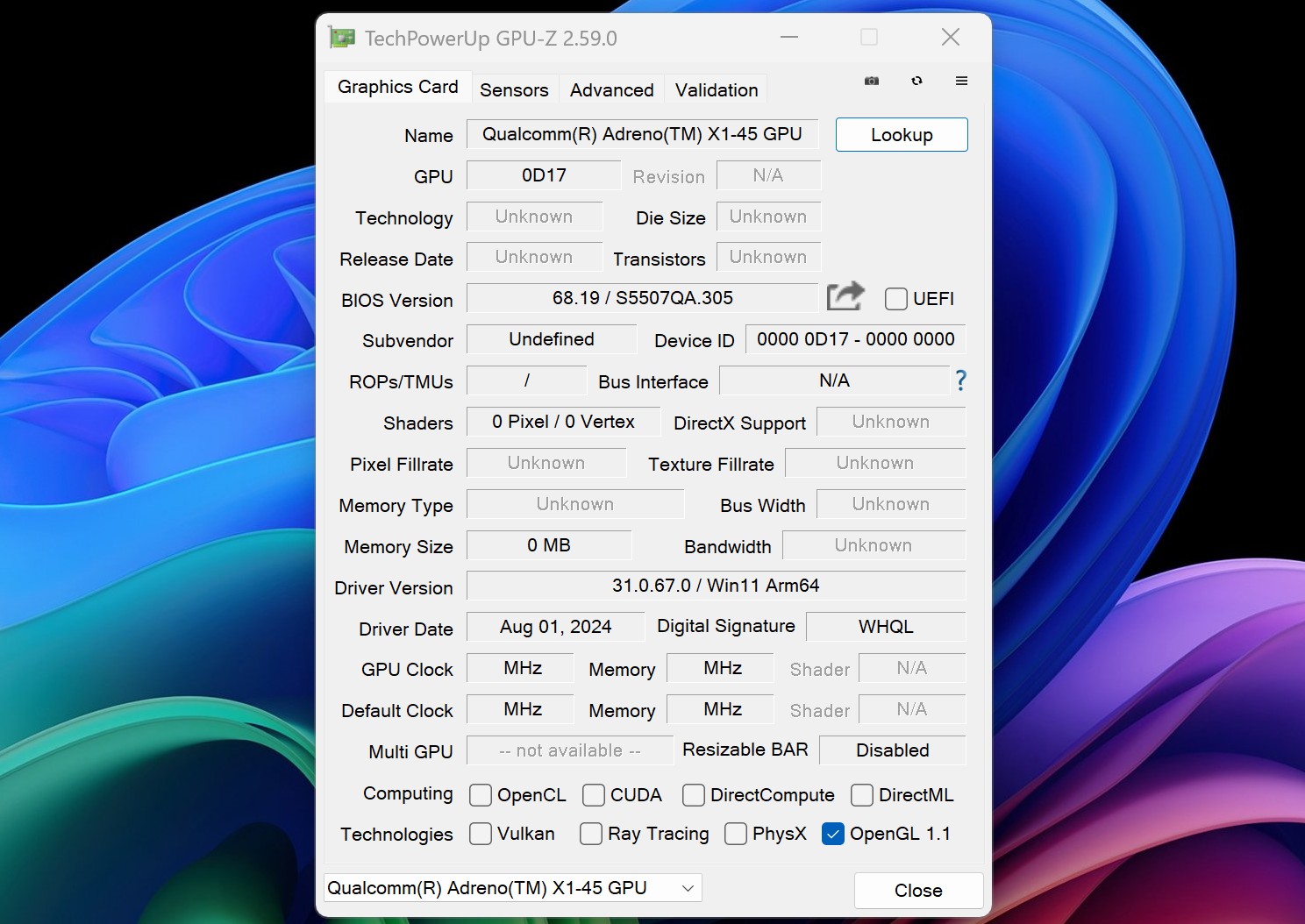The image size is (1305, 924).
Task: Click the Name field with Adreno X1-45
Action: 642,134
